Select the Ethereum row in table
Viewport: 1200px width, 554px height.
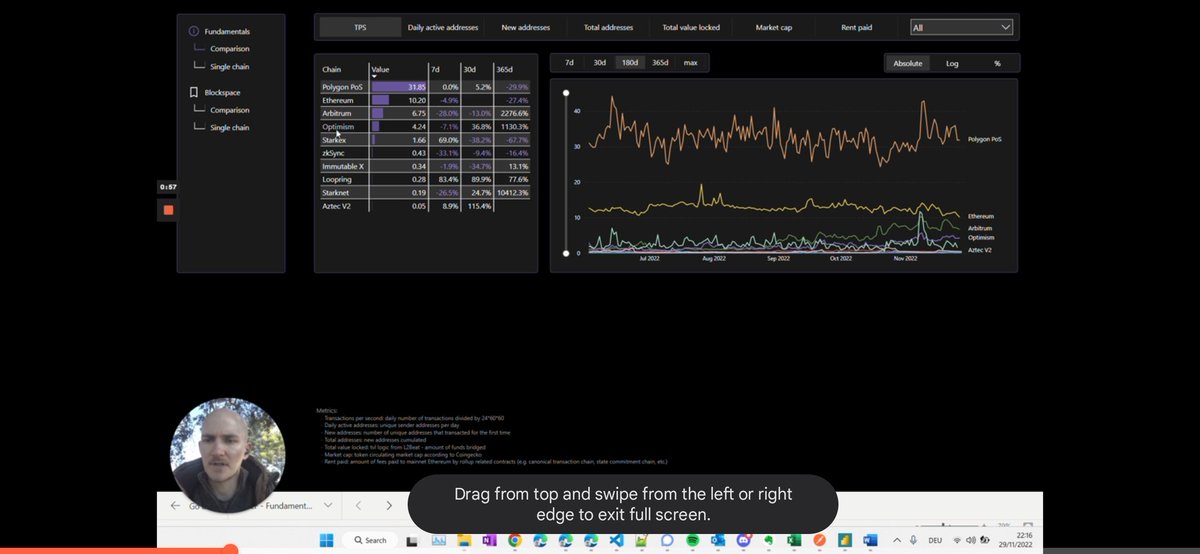tap(425, 100)
